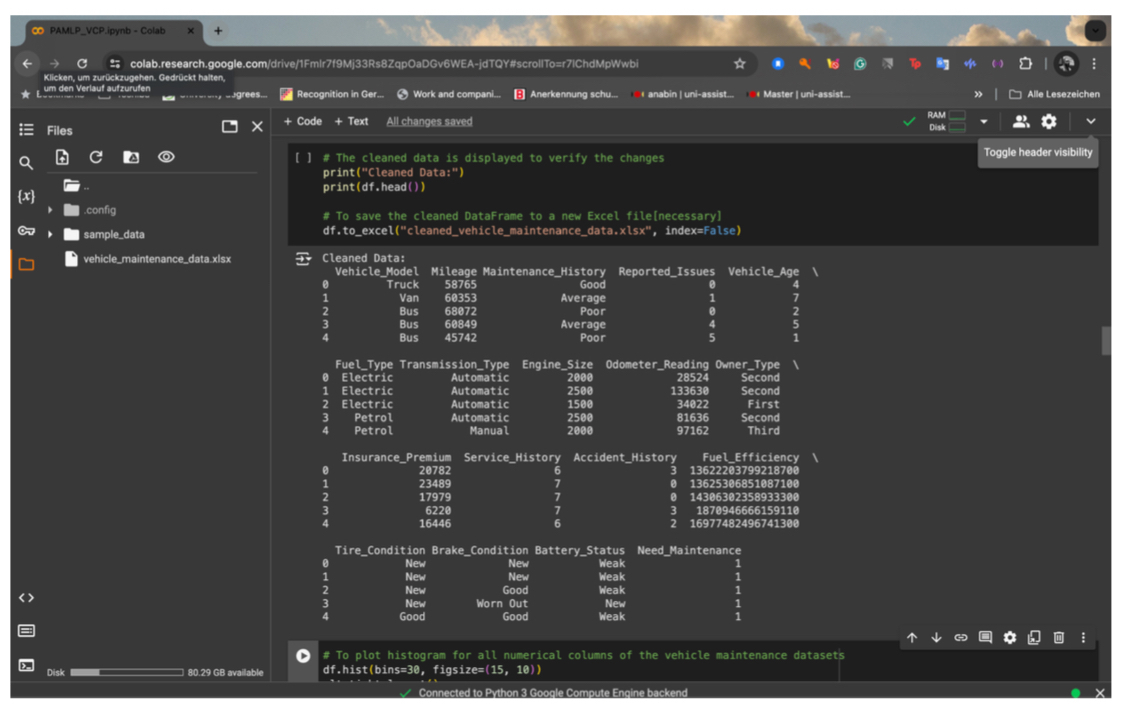Image resolution: width=1124 pixels, height=713 pixels.
Task: Open the terminal icon in left sidebar
Action: tap(26, 665)
